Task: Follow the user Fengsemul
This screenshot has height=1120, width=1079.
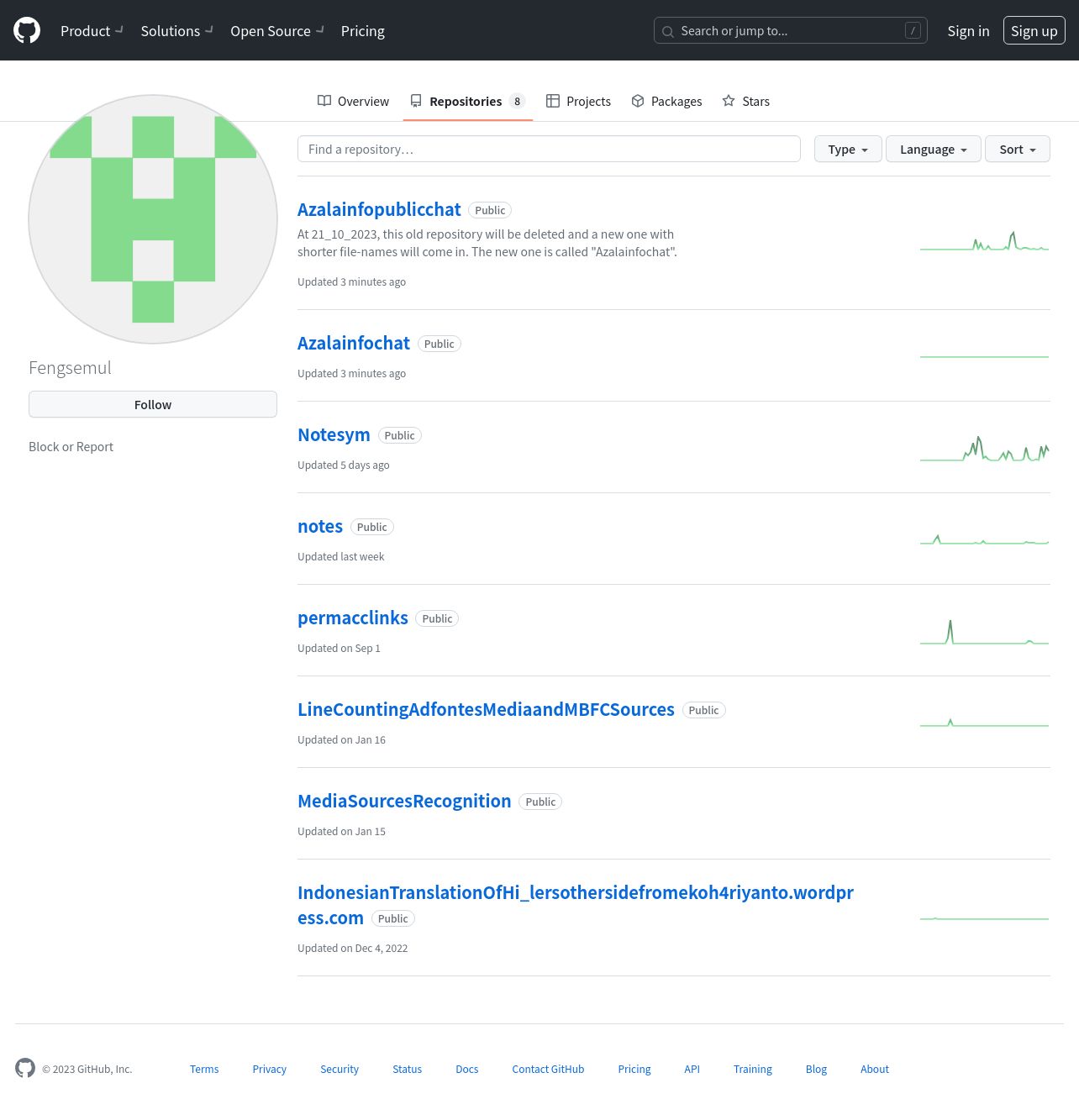Action: pyautogui.click(x=153, y=404)
